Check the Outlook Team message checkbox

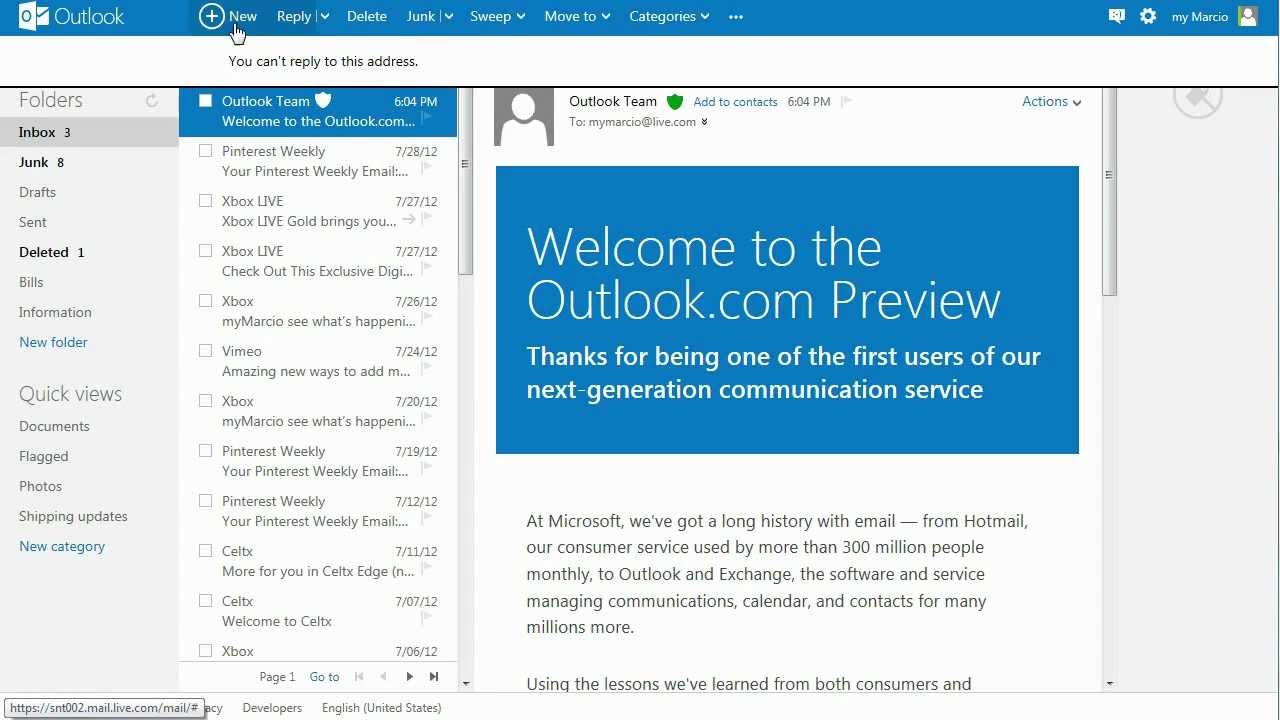tap(205, 100)
